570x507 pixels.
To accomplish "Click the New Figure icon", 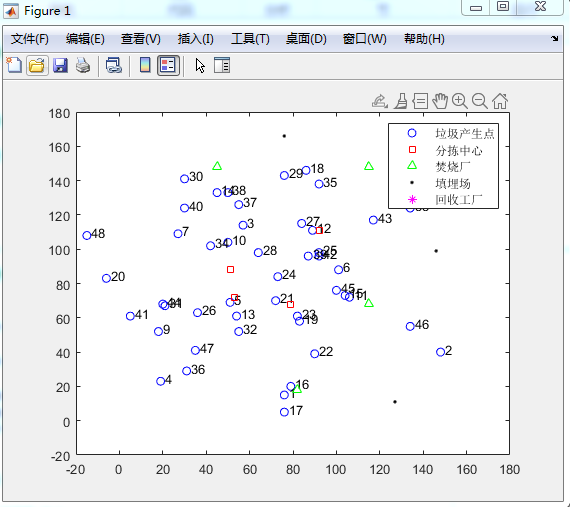I will pos(14,66).
